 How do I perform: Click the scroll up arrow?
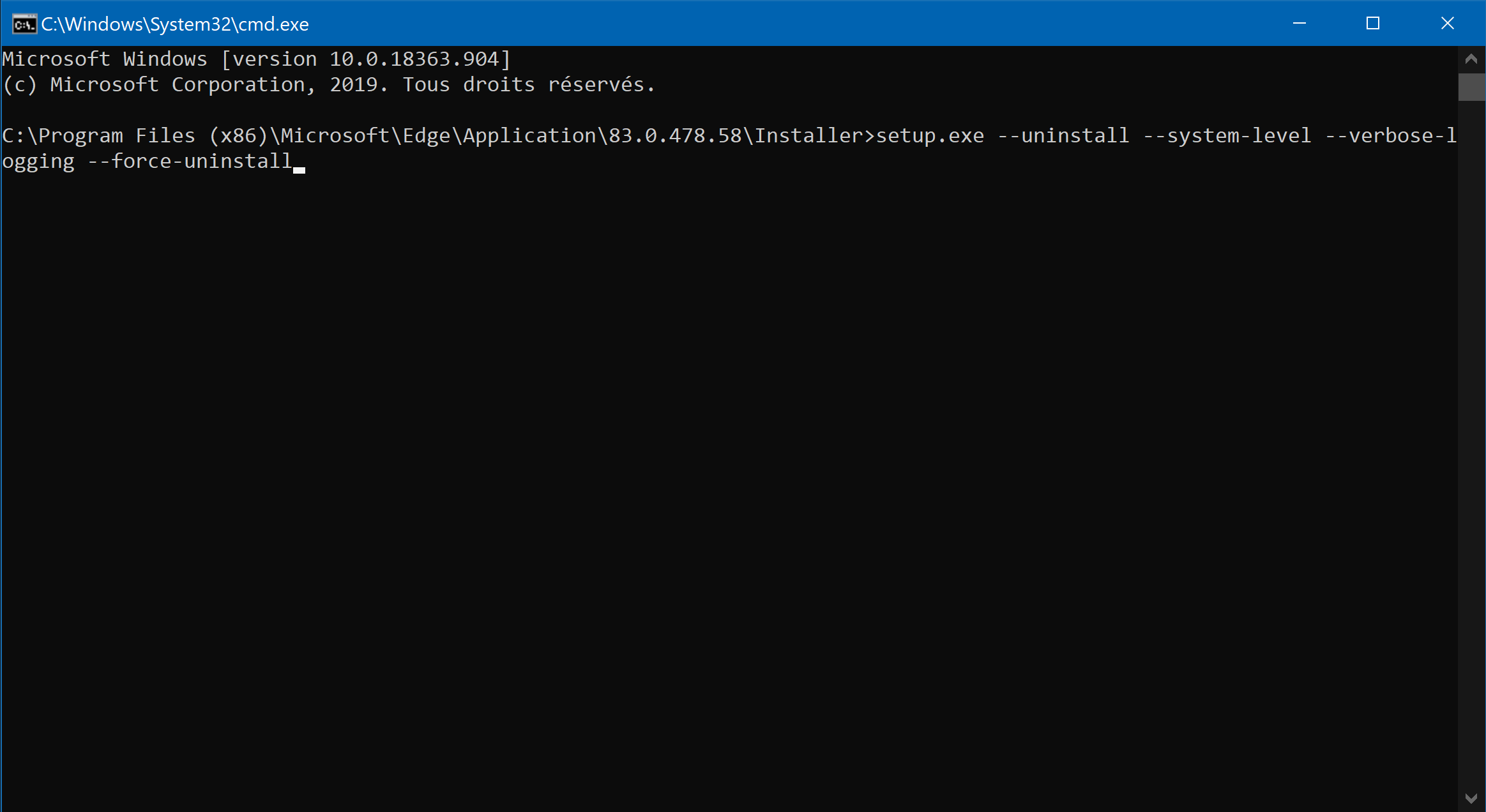point(1471,59)
